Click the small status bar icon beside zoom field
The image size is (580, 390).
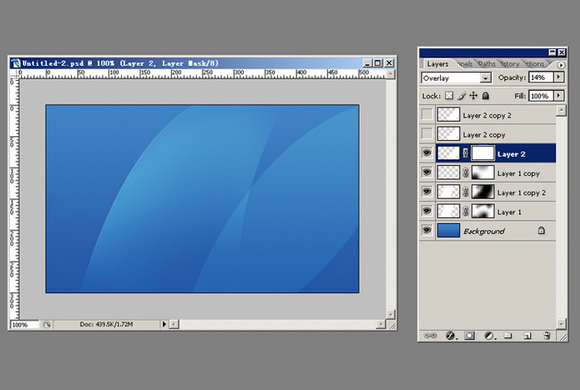pyautogui.click(x=47, y=325)
